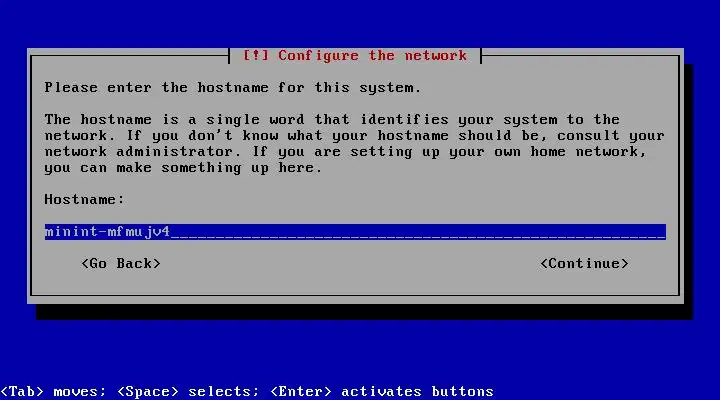
Task: Click the 'Hostname:' label
Action: pyautogui.click(x=84, y=199)
